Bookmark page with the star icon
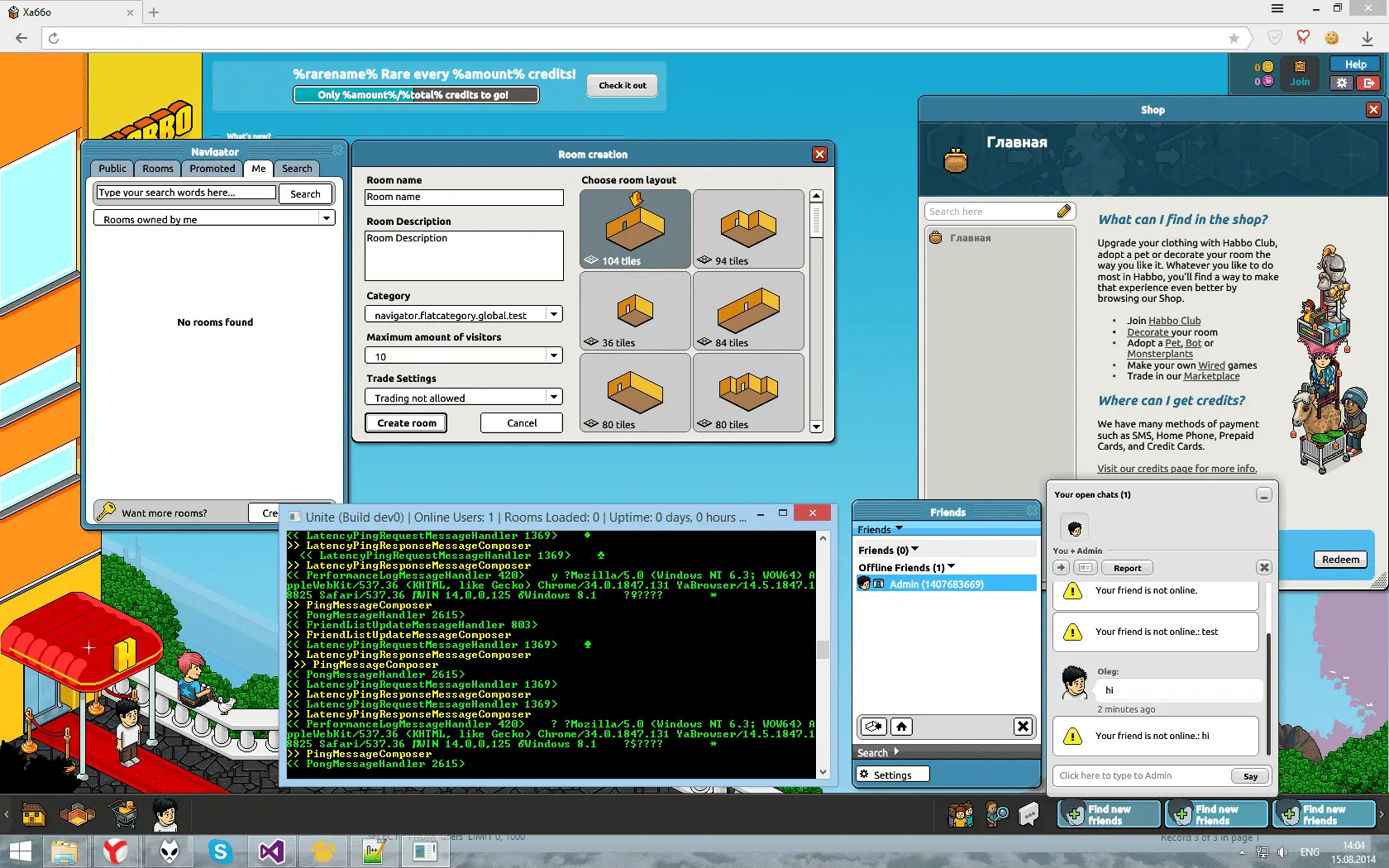 pyautogui.click(x=1234, y=38)
